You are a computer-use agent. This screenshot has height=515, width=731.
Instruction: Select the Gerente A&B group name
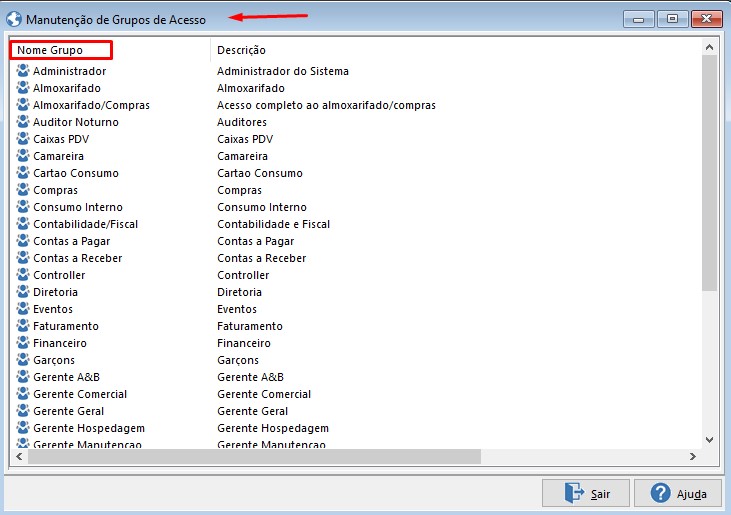tap(67, 377)
